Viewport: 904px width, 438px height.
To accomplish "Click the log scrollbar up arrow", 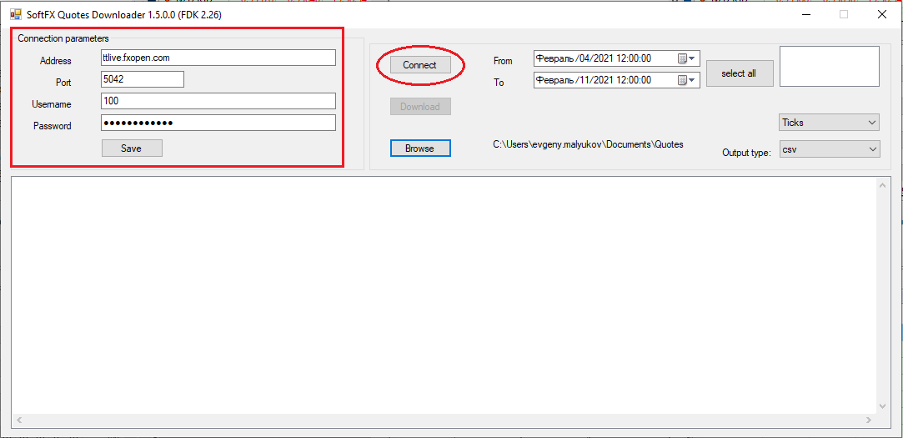I will [882, 185].
